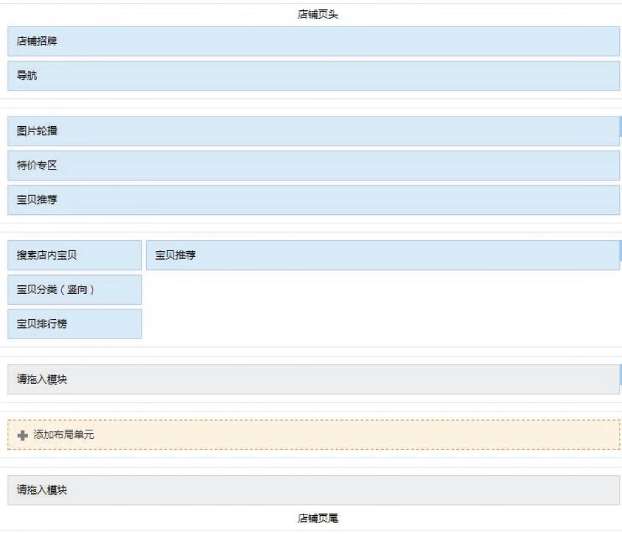The height and width of the screenshot is (534, 622).
Task: Click empty area right of 宝贝分类（竖向）
Action: [x=382, y=290]
